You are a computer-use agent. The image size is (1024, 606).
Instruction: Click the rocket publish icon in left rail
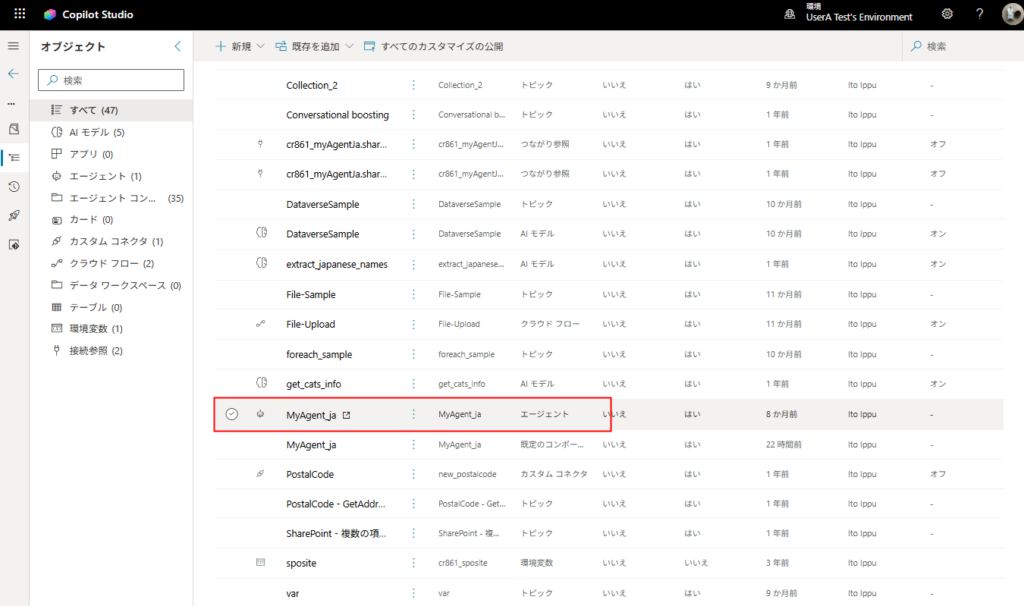(13, 216)
